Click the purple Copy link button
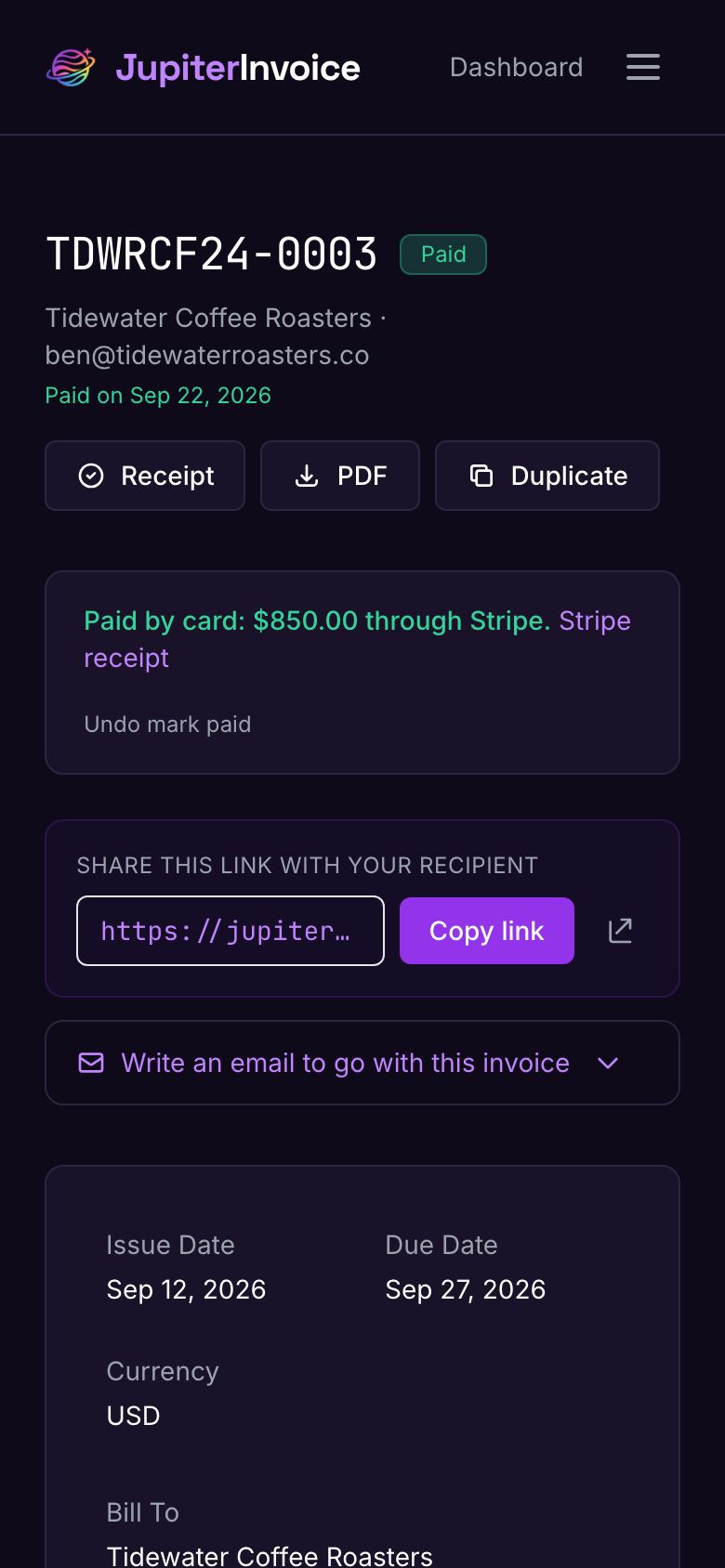This screenshot has height=1568, width=725. [487, 931]
